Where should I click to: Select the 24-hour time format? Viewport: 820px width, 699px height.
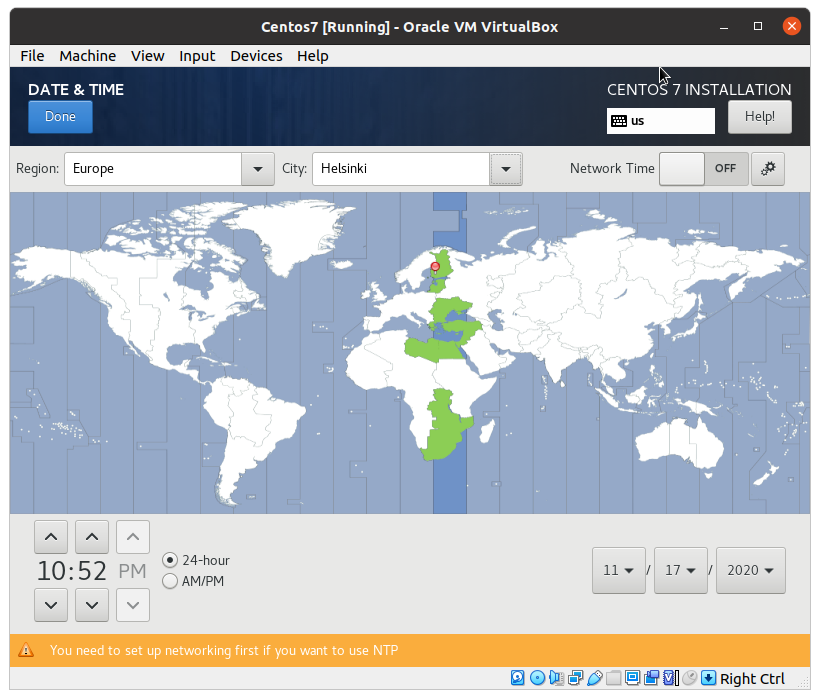(x=196, y=560)
